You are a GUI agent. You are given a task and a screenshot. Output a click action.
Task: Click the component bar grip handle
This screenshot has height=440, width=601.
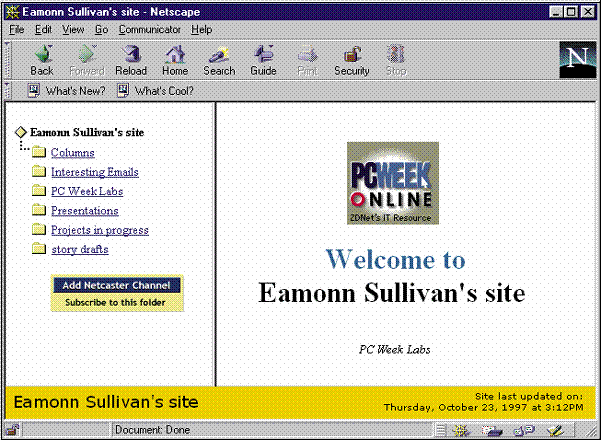click(x=441, y=430)
